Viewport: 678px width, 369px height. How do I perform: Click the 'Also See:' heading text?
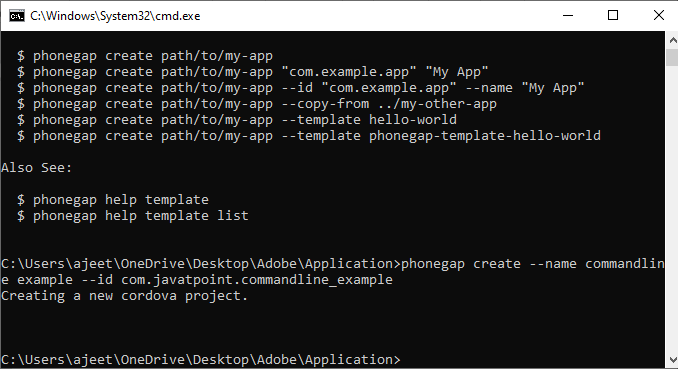point(36,168)
